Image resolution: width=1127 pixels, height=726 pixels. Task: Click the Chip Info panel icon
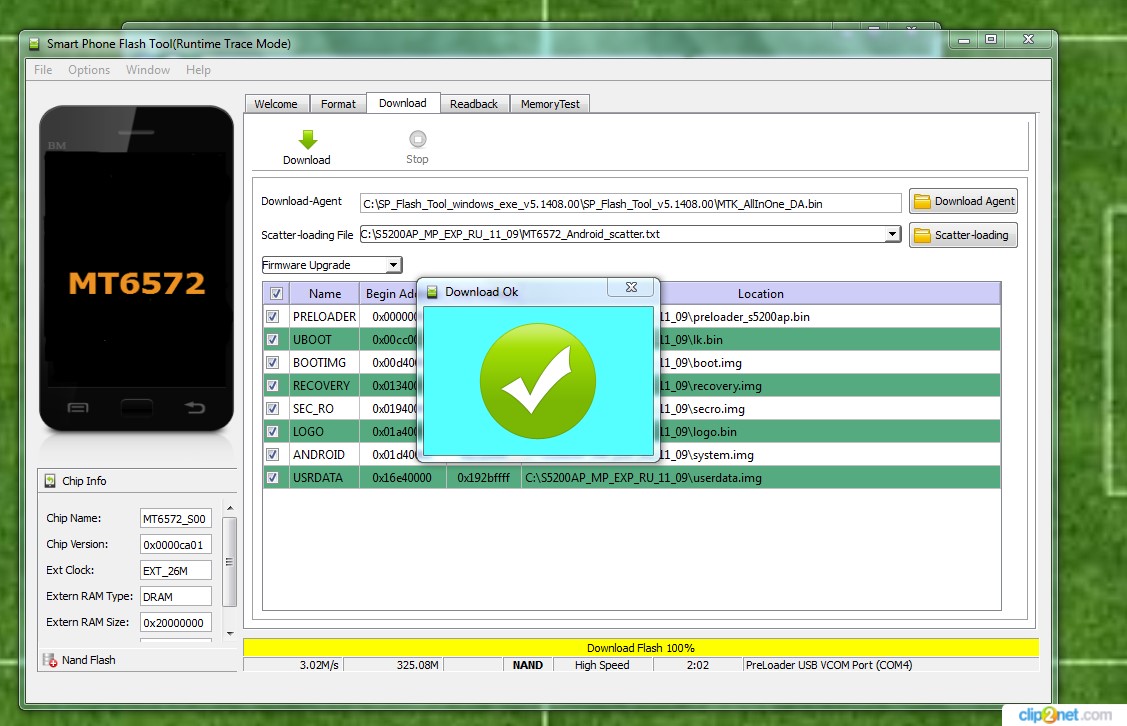tap(50, 481)
